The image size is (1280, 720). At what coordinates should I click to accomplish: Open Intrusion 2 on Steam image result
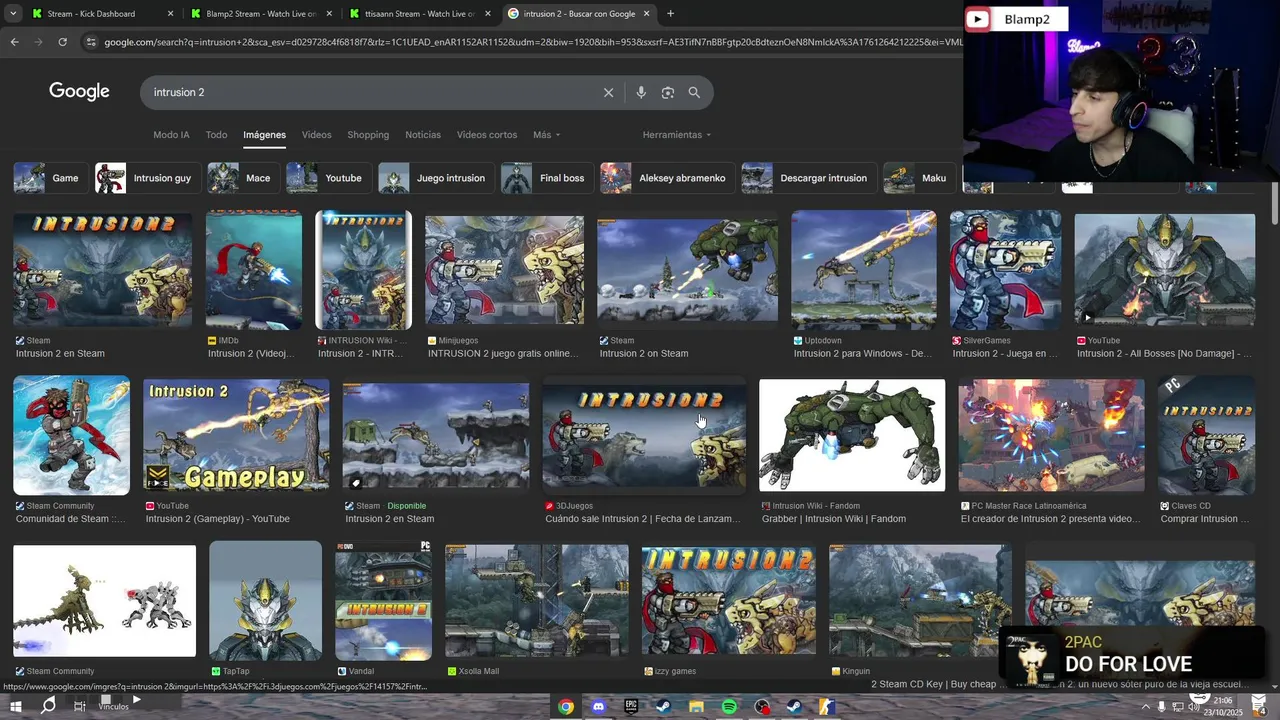(687, 270)
